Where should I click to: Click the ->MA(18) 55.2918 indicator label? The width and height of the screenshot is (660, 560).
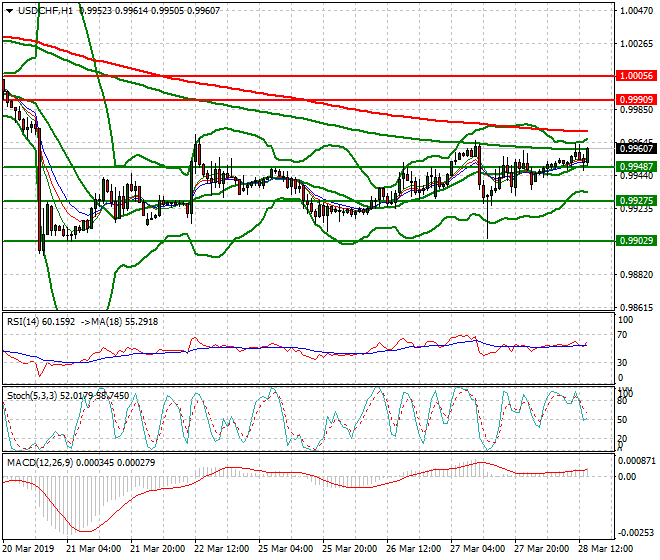(x=120, y=322)
